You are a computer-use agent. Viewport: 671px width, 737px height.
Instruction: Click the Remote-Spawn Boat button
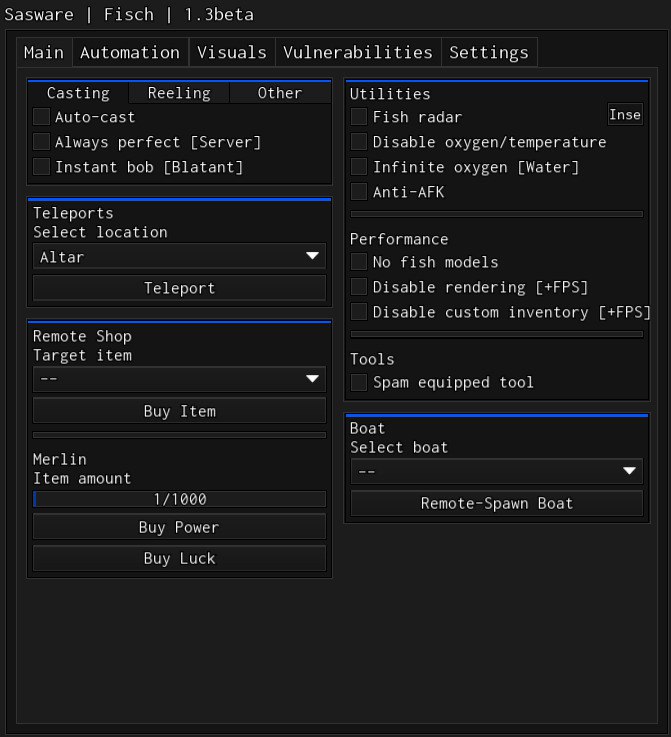pos(496,503)
